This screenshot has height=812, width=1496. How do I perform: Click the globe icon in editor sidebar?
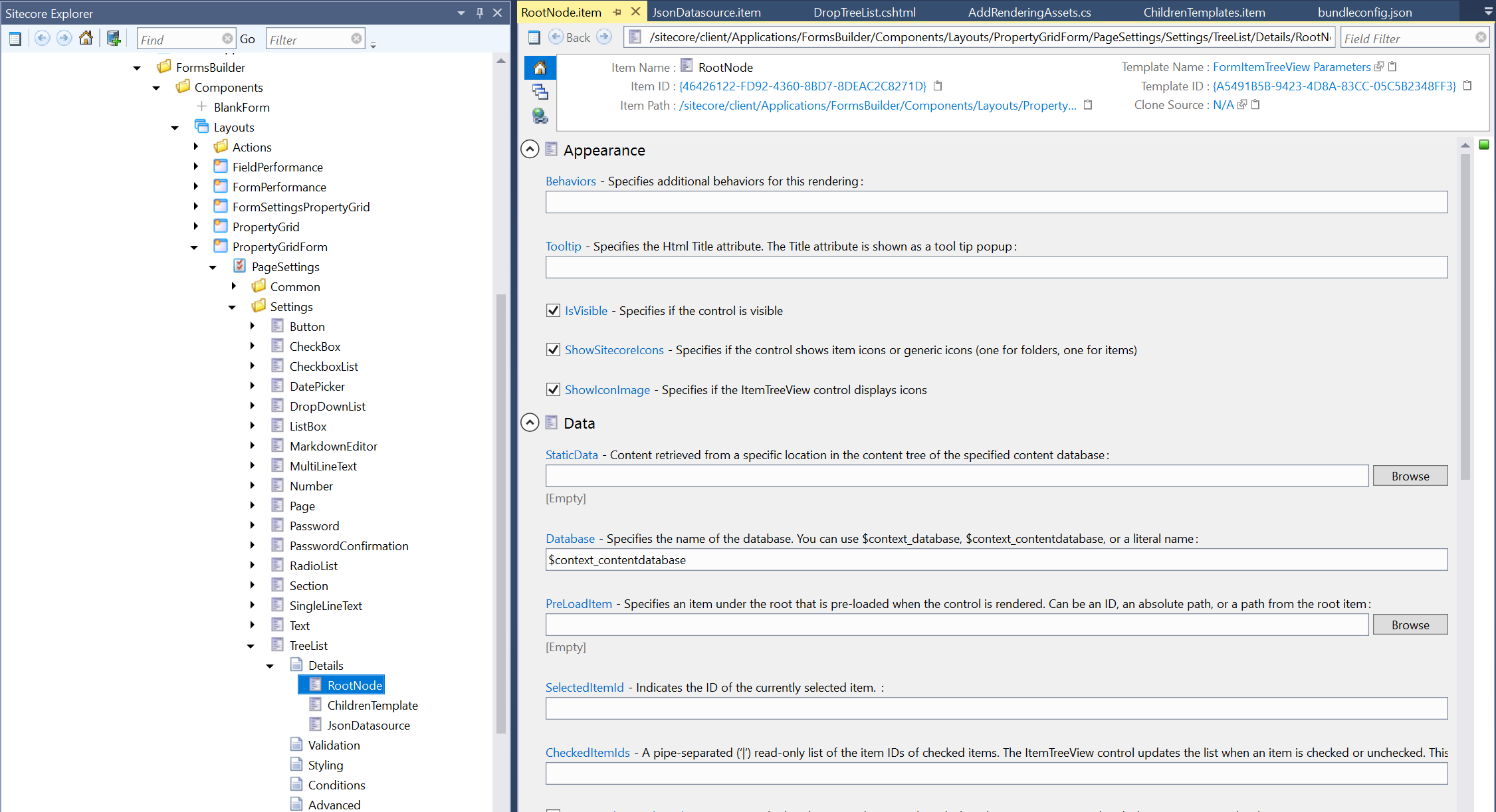pyautogui.click(x=540, y=116)
